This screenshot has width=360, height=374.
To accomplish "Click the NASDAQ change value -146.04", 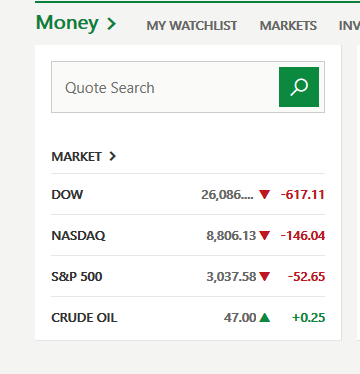I will pyautogui.click(x=303, y=236).
